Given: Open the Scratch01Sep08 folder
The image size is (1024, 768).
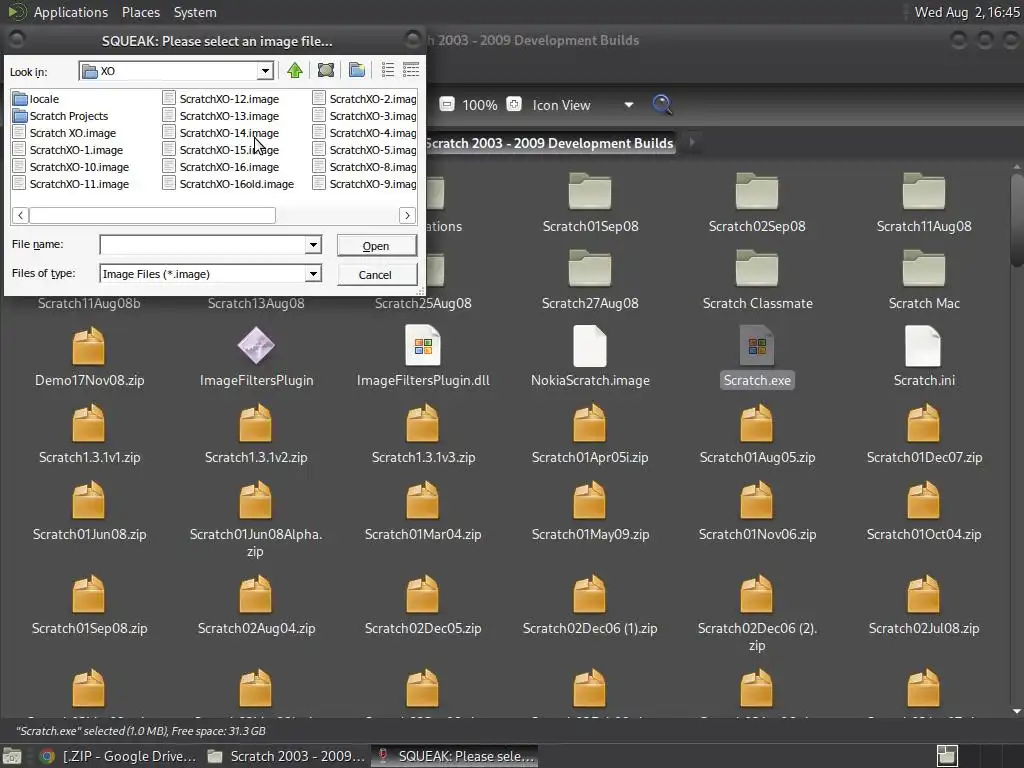Looking at the screenshot, I should coord(590,203).
